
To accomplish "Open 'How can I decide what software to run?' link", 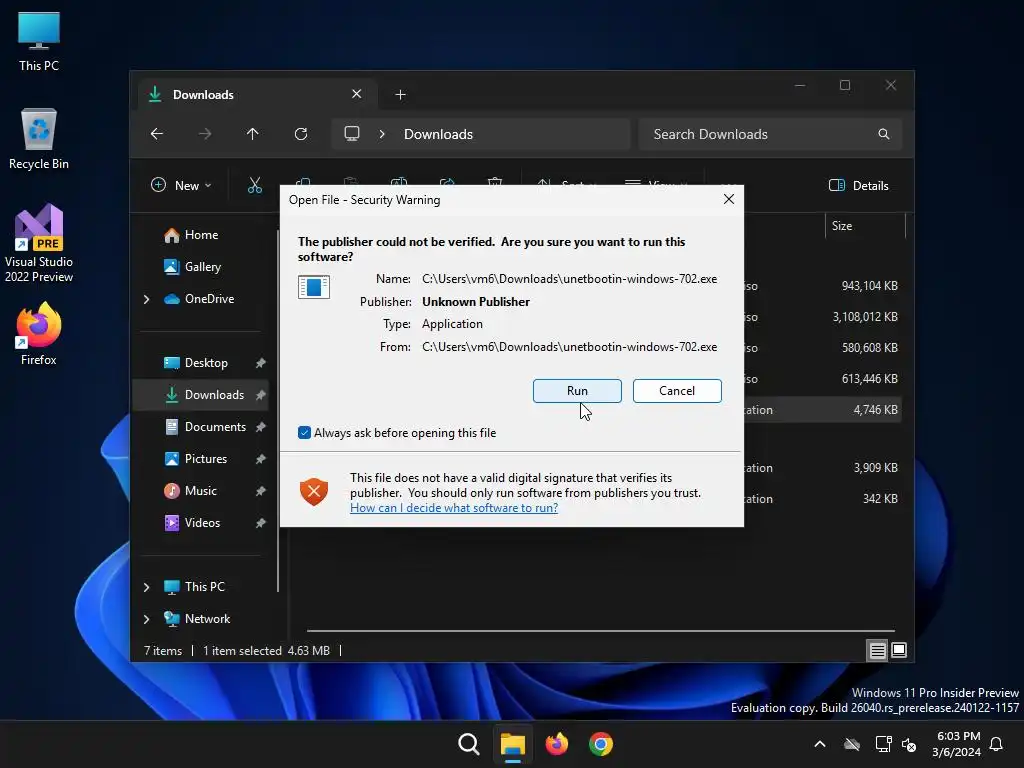I will coord(454,507).
